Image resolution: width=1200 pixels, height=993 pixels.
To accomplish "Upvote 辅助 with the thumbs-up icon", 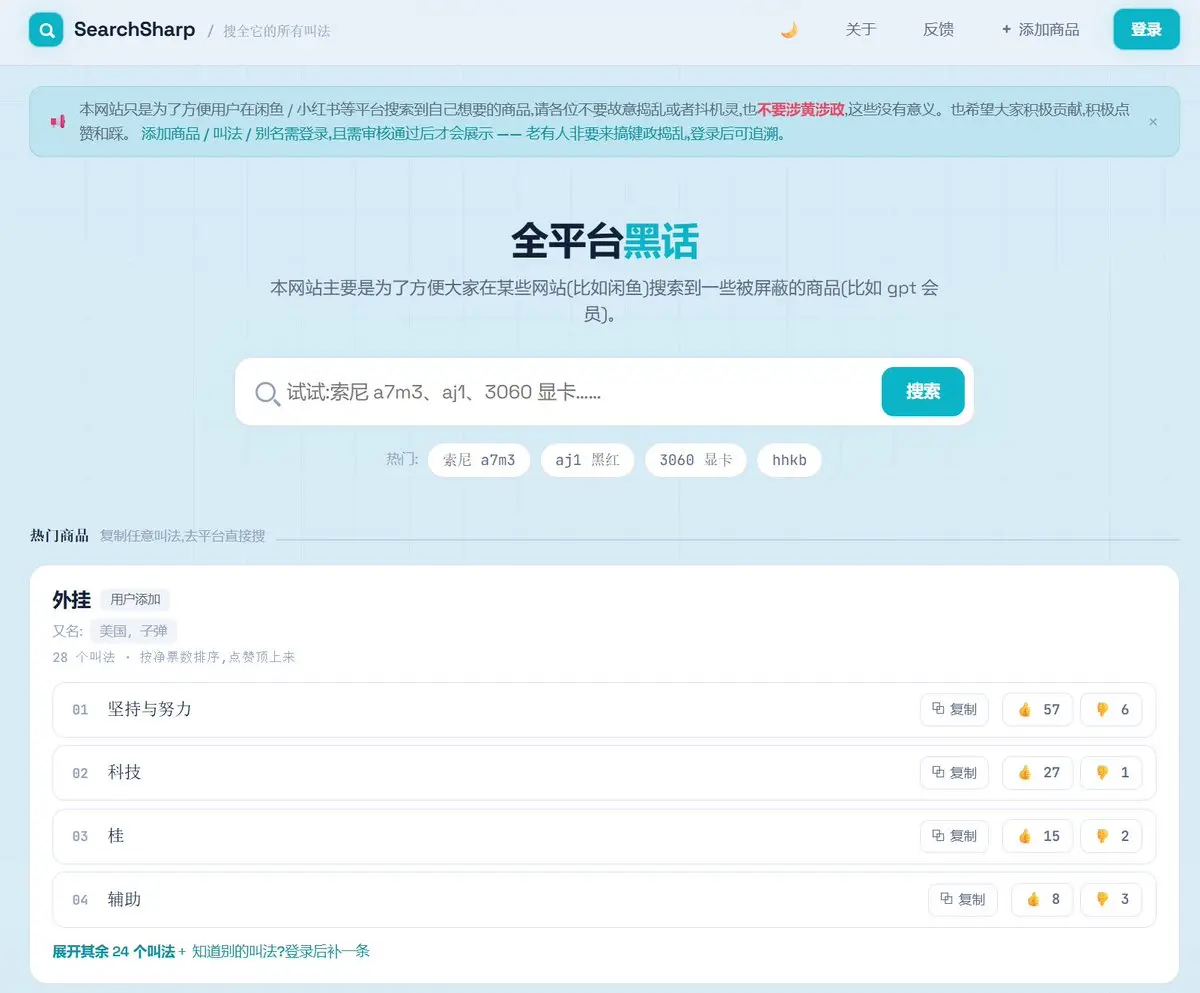I will 1042,899.
